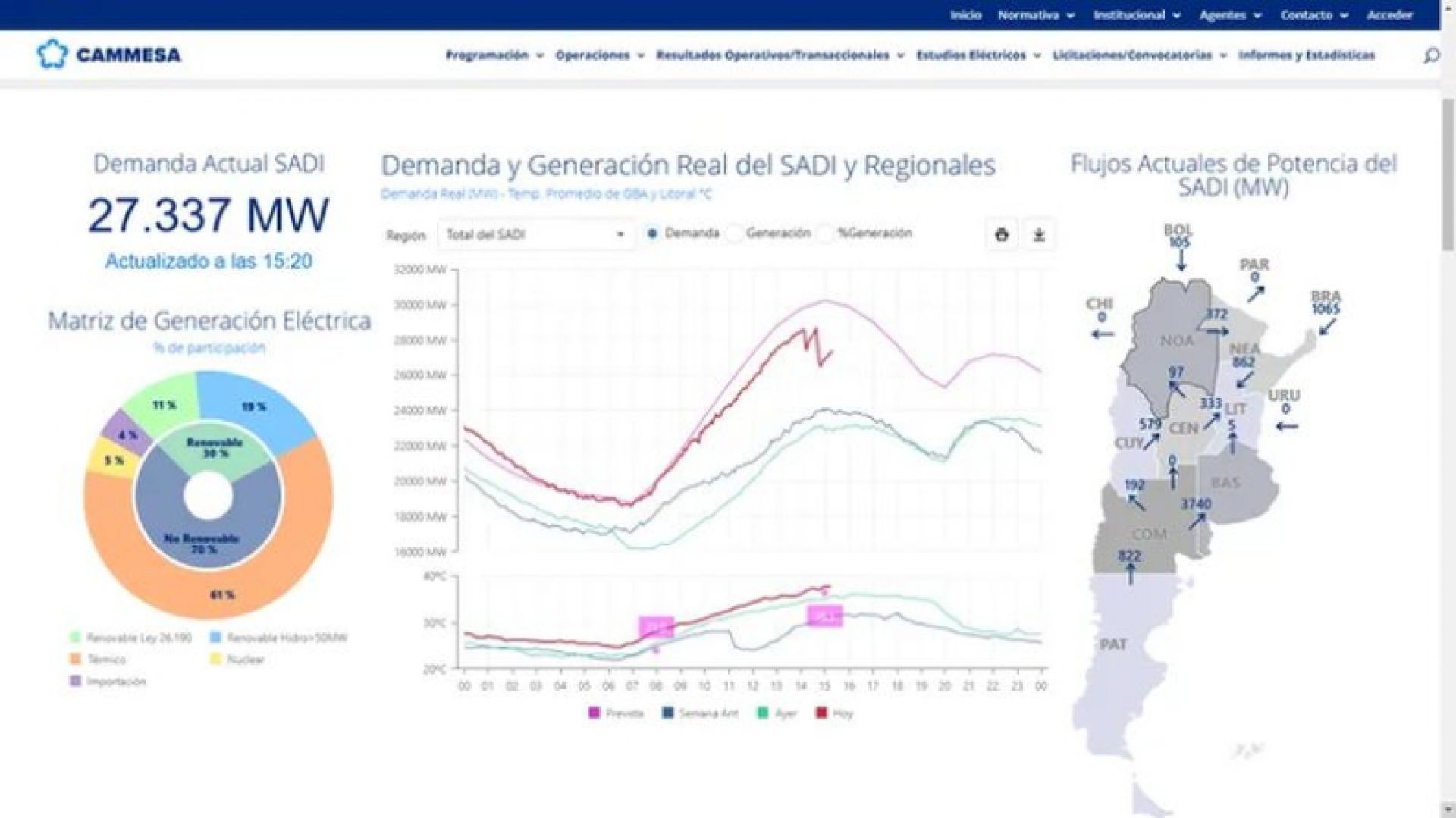The height and width of the screenshot is (818, 1456).
Task: Click the Acceder link
Action: [x=1389, y=15]
